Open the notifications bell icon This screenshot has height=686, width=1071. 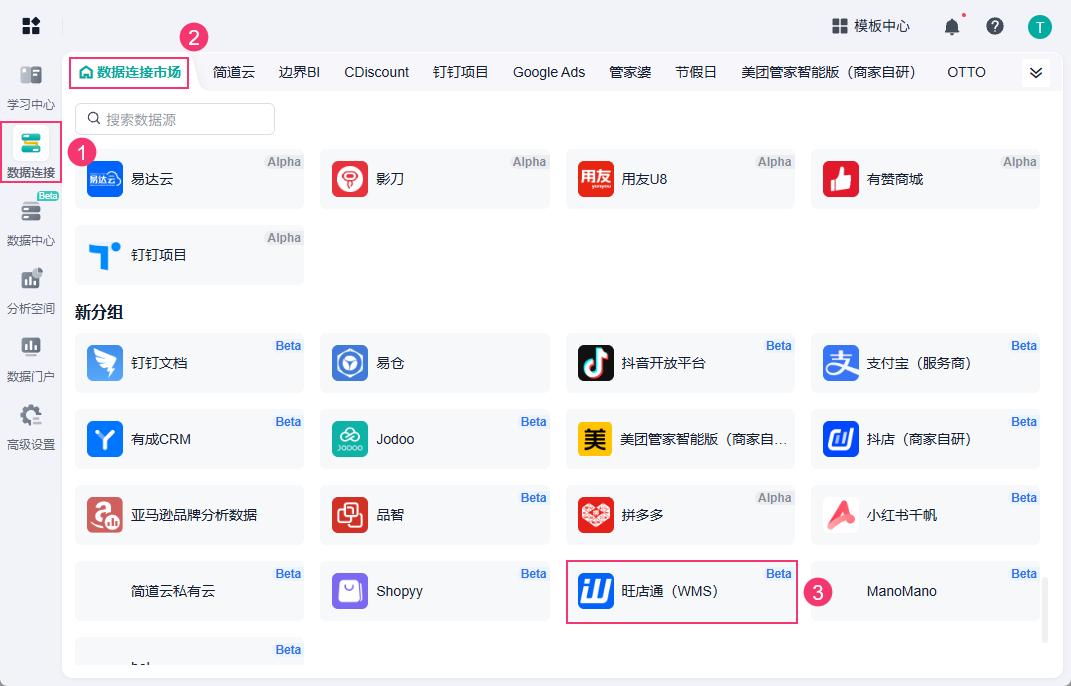tap(951, 27)
